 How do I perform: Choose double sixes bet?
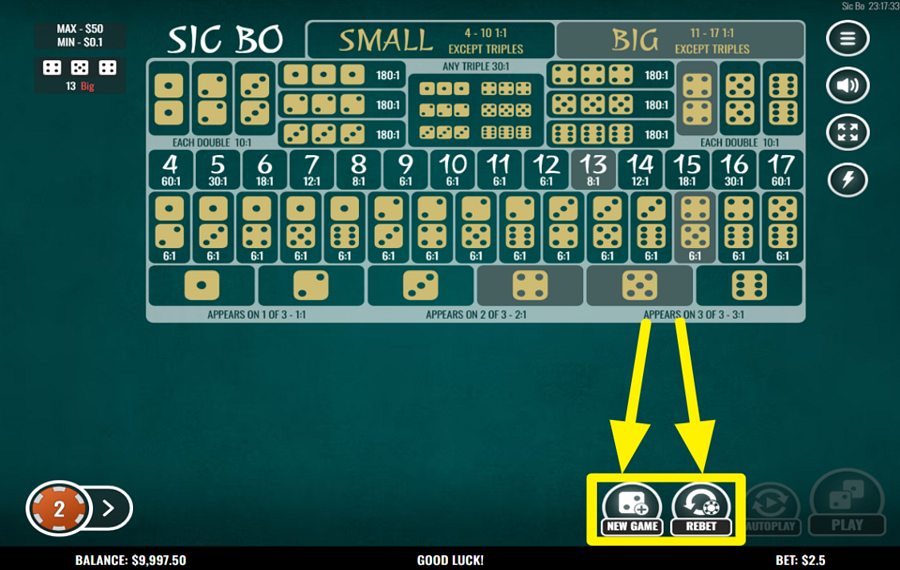coord(783,98)
